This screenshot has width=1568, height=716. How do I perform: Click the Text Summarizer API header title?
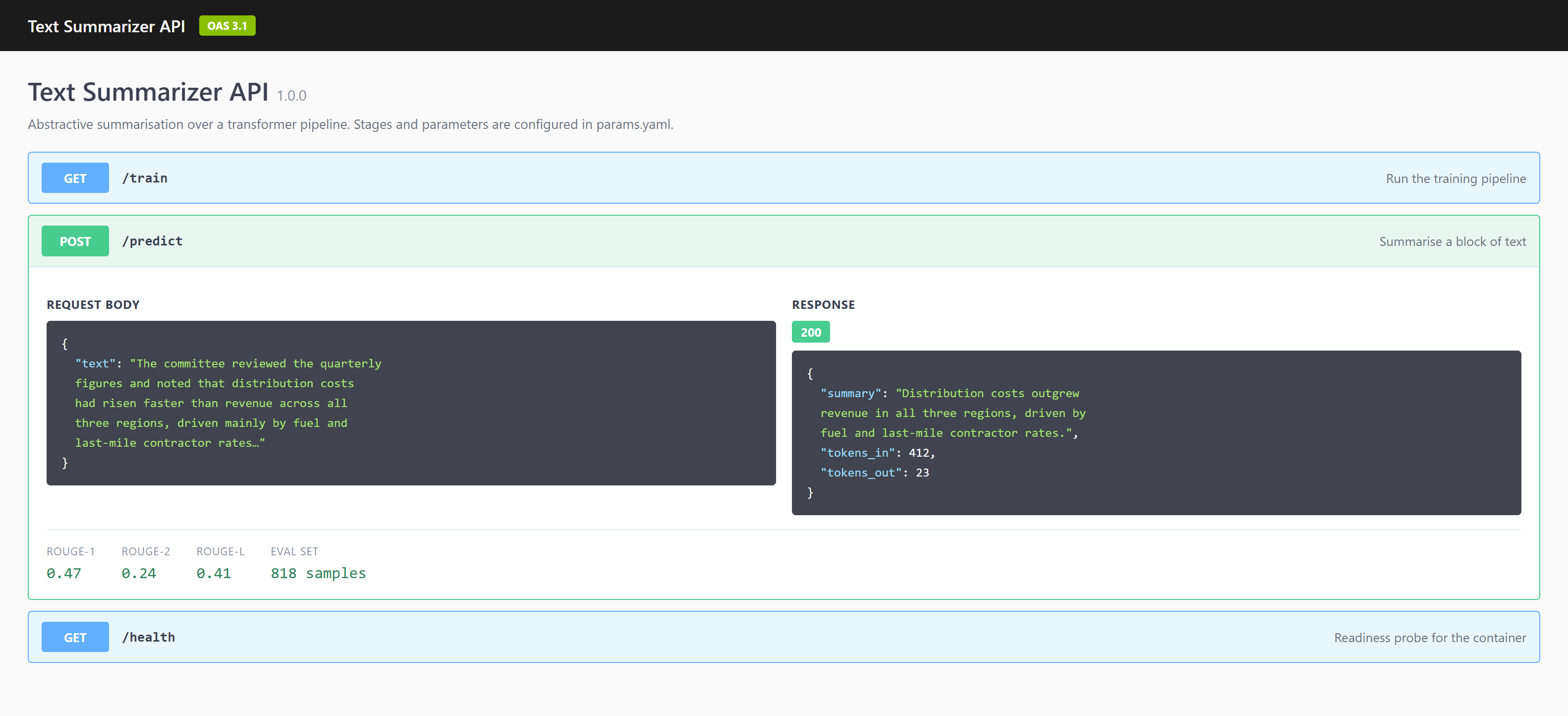point(107,26)
